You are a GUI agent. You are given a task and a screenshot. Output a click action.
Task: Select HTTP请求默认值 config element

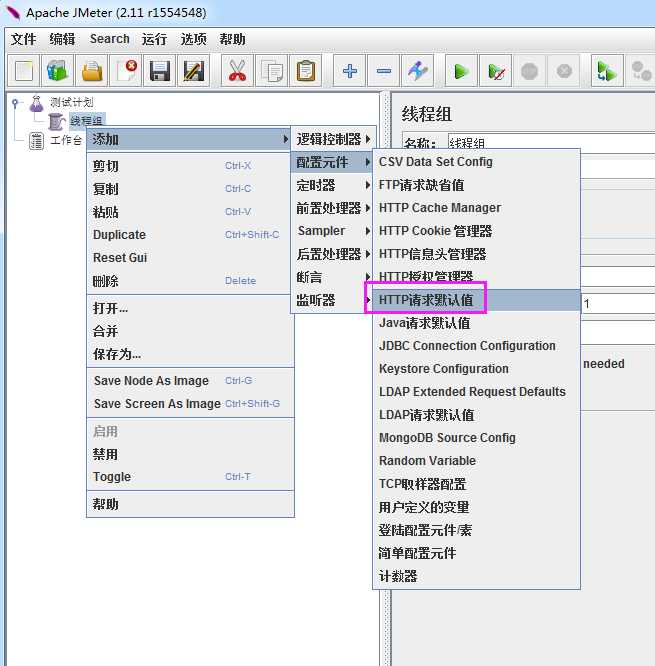(476, 300)
